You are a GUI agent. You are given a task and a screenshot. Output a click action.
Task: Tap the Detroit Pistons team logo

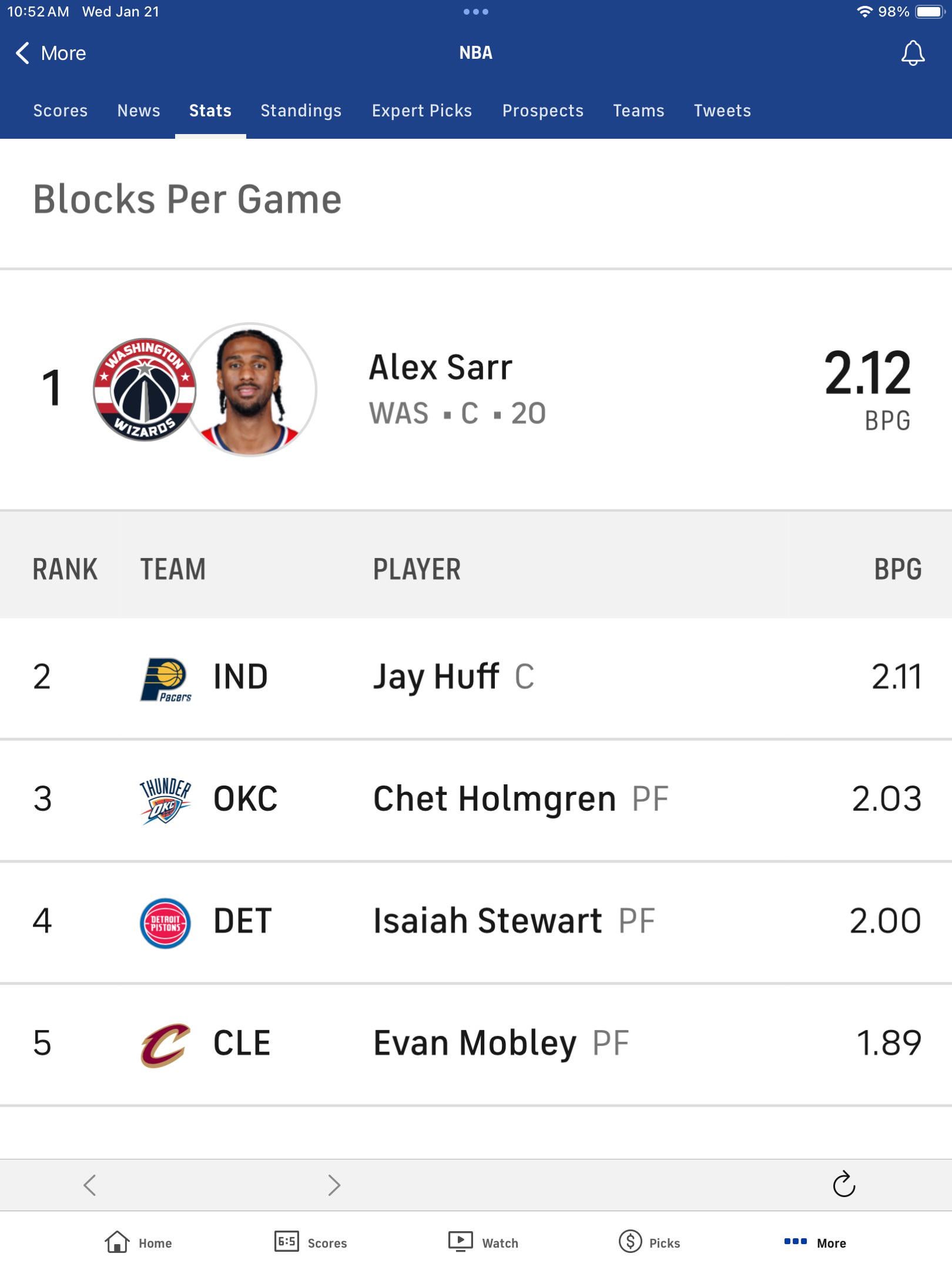pyautogui.click(x=165, y=923)
